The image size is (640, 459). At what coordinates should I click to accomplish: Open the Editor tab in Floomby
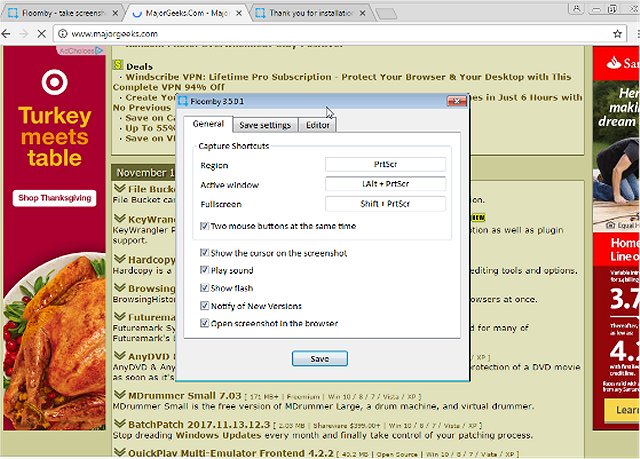(318, 125)
